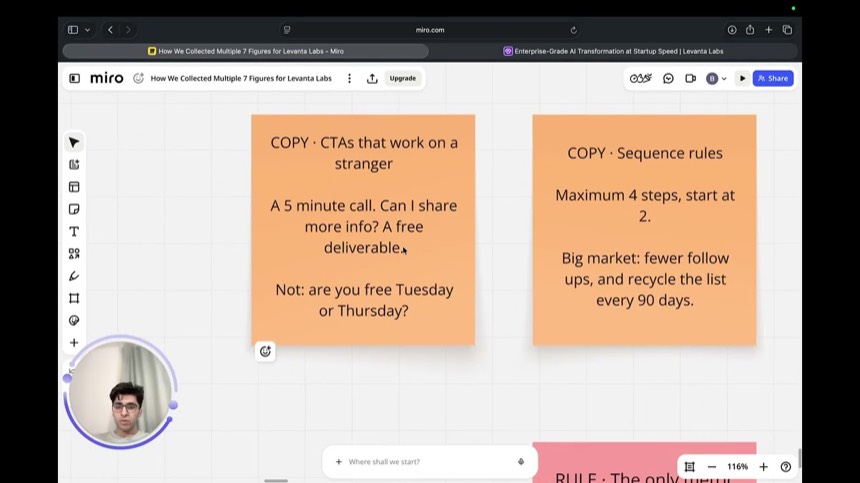The height and width of the screenshot is (483, 860).
Task: Open Safari downloads
Action: [732, 30]
